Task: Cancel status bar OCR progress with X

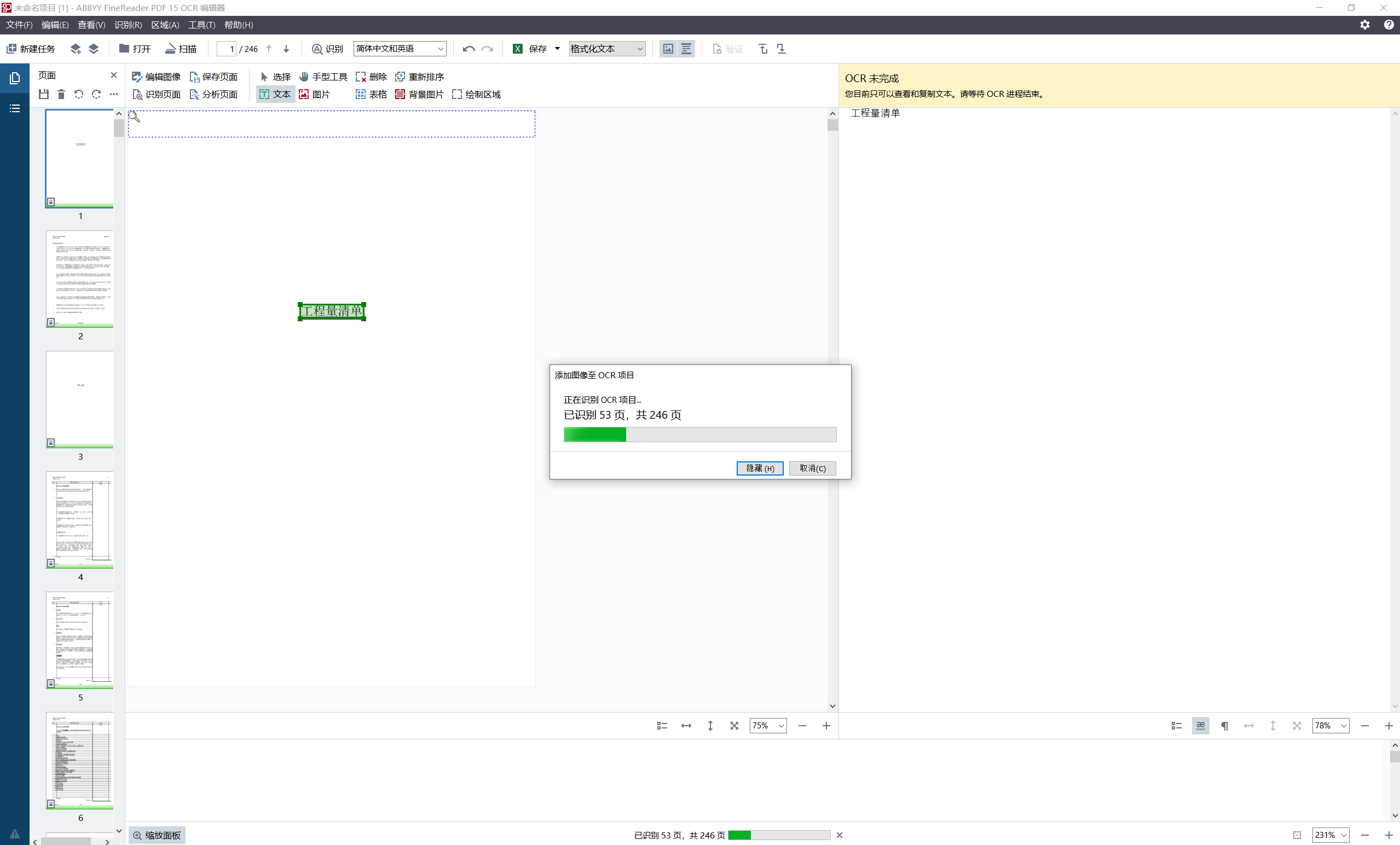Action: pyautogui.click(x=839, y=835)
